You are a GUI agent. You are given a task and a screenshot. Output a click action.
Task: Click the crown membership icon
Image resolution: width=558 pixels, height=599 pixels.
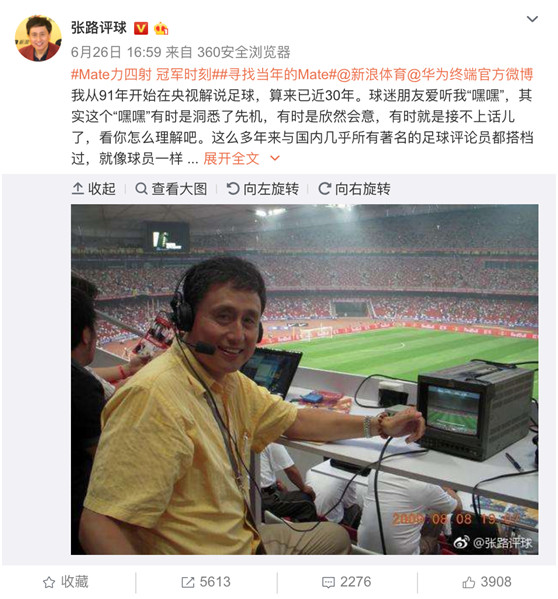point(161,28)
